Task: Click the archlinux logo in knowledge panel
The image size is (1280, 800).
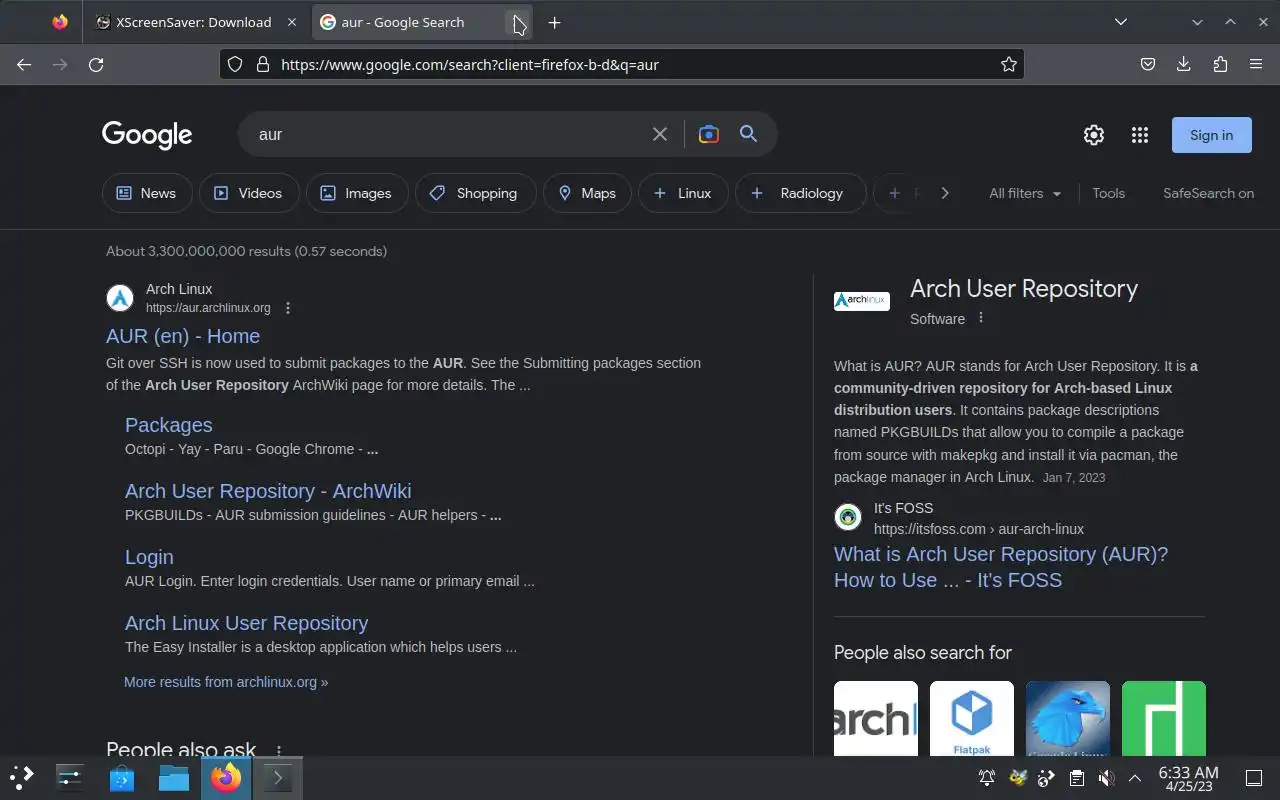Action: point(862,300)
